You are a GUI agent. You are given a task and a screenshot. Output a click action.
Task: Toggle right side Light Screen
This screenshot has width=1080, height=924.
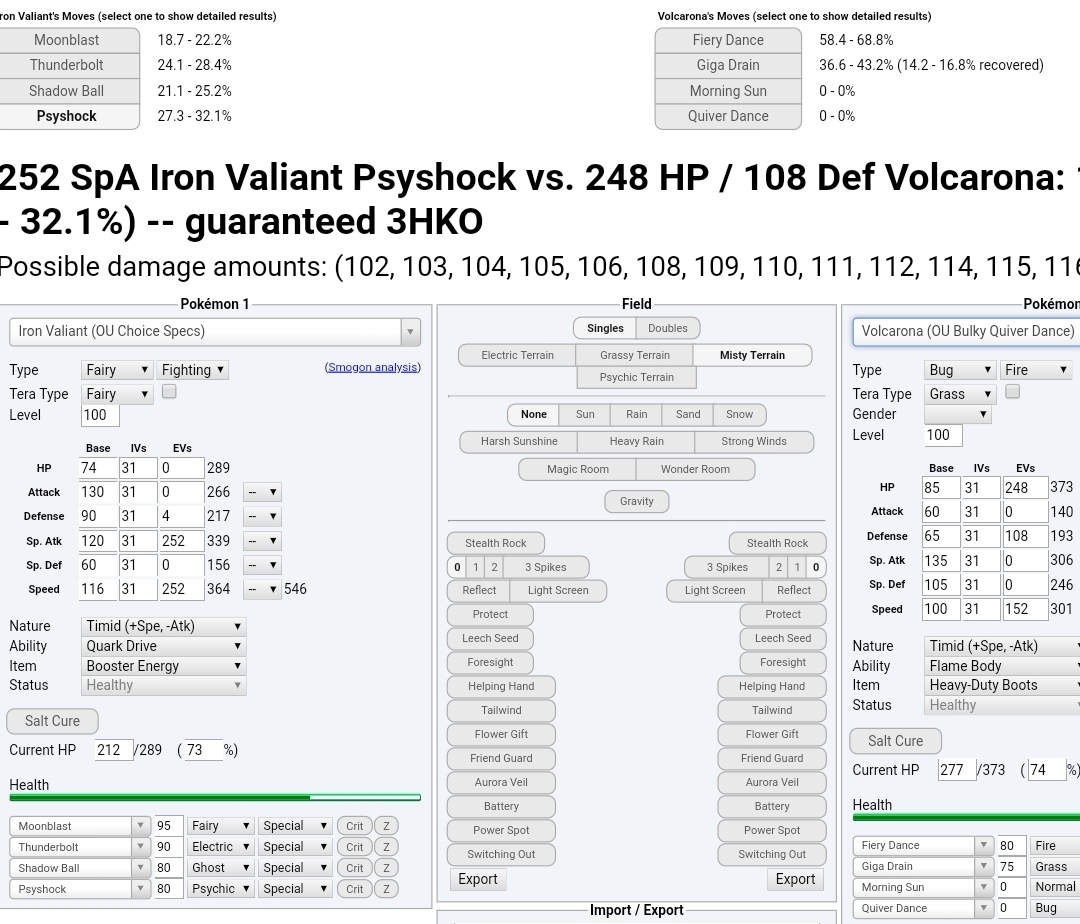click(715, 591)
